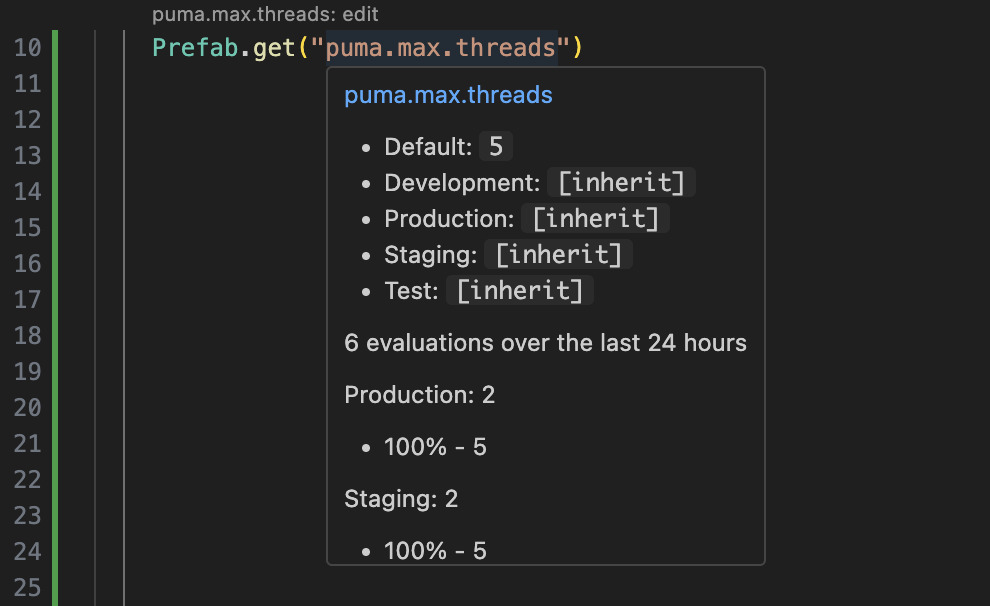Click the Development [inherit] value

pyautogui.click(x=621, y=183)
